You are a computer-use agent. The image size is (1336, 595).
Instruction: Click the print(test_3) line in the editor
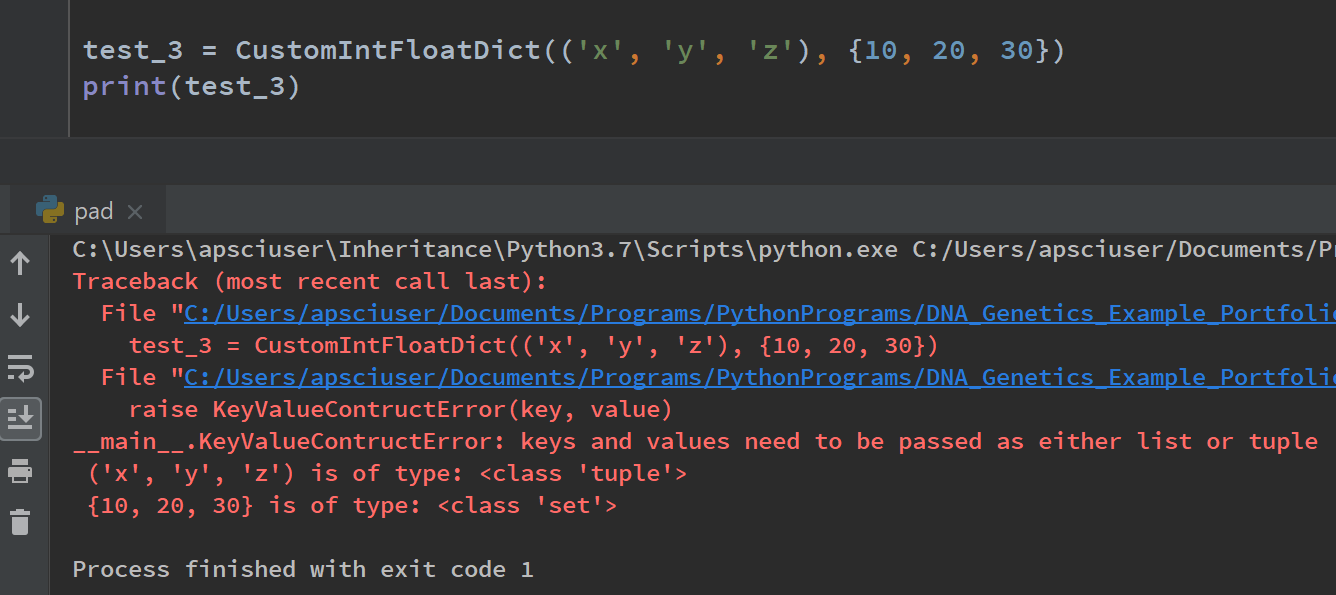coord(191,87)
